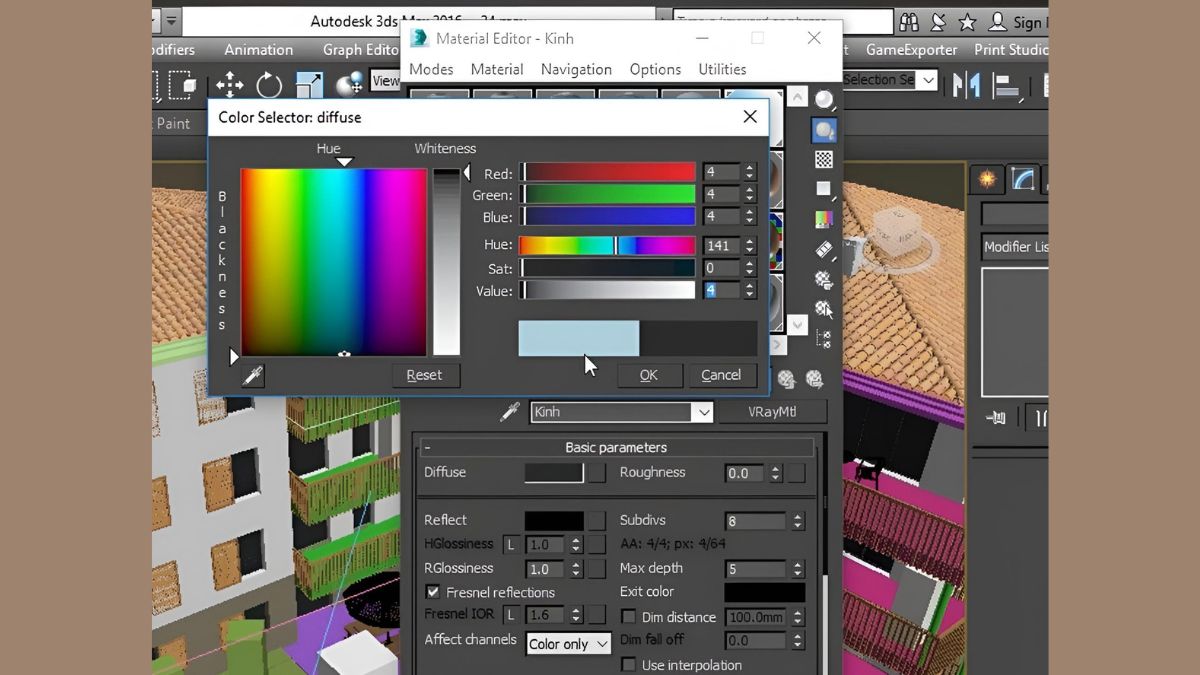
Task: Click the Select by Material icon
Action: [x=824, y=310]
